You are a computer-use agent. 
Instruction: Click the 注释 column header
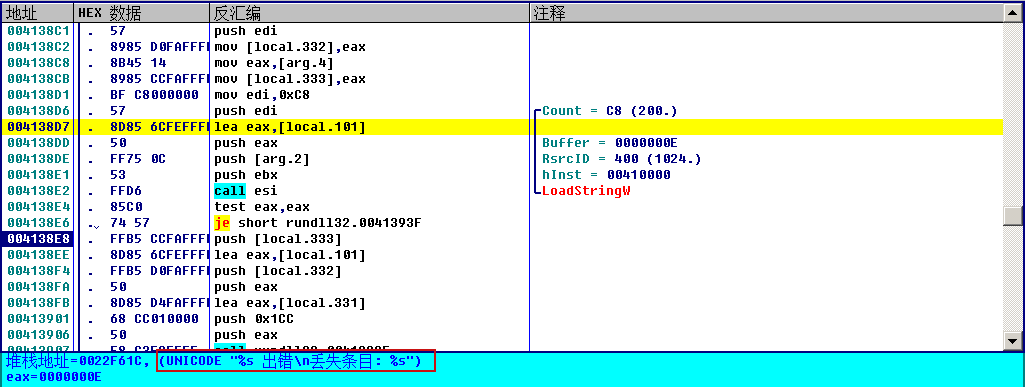click(x=767, y=13)
